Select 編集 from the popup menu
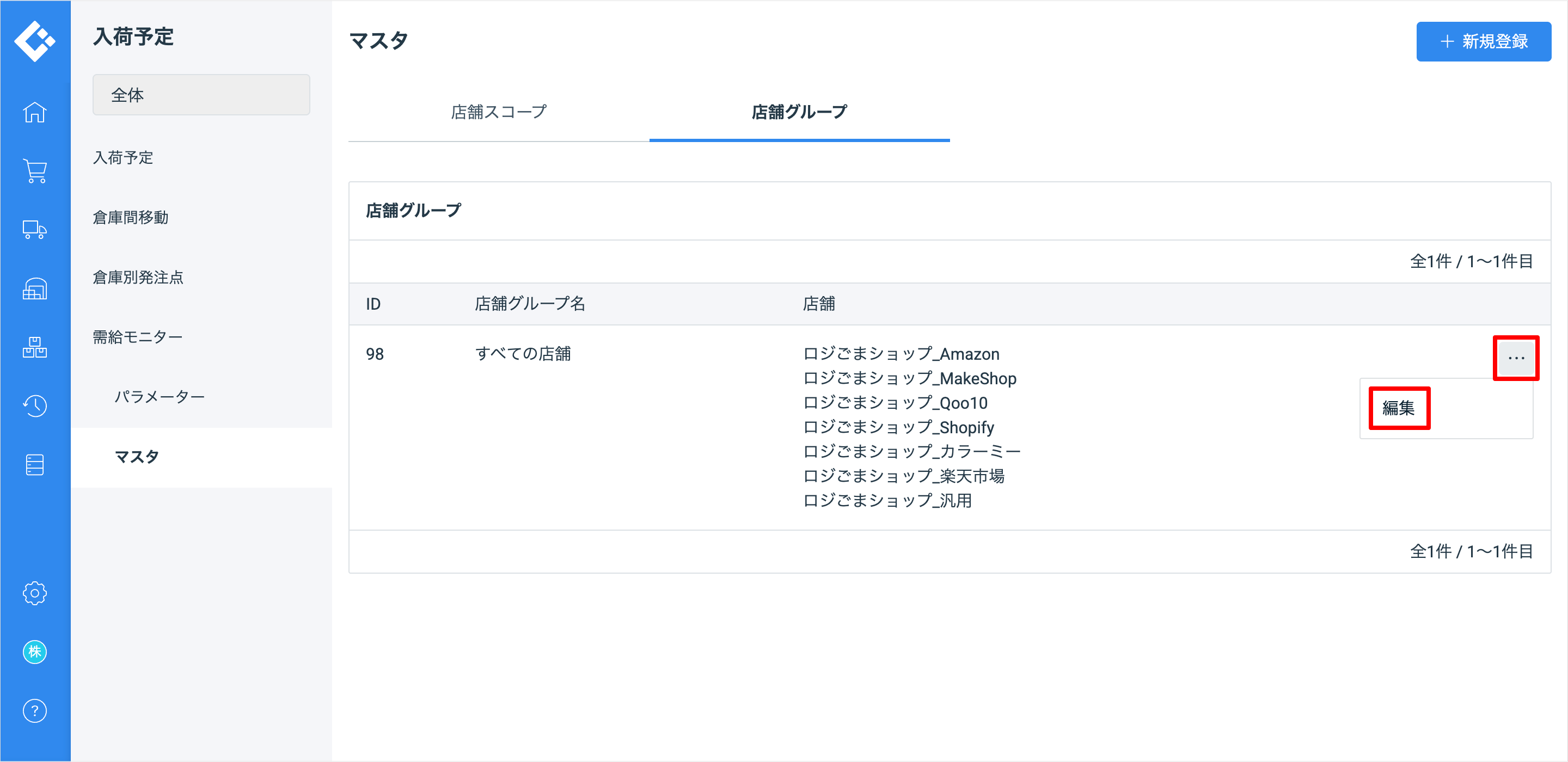The width and height of the screenshot is (1568, 762). (x=1398, y=408)
